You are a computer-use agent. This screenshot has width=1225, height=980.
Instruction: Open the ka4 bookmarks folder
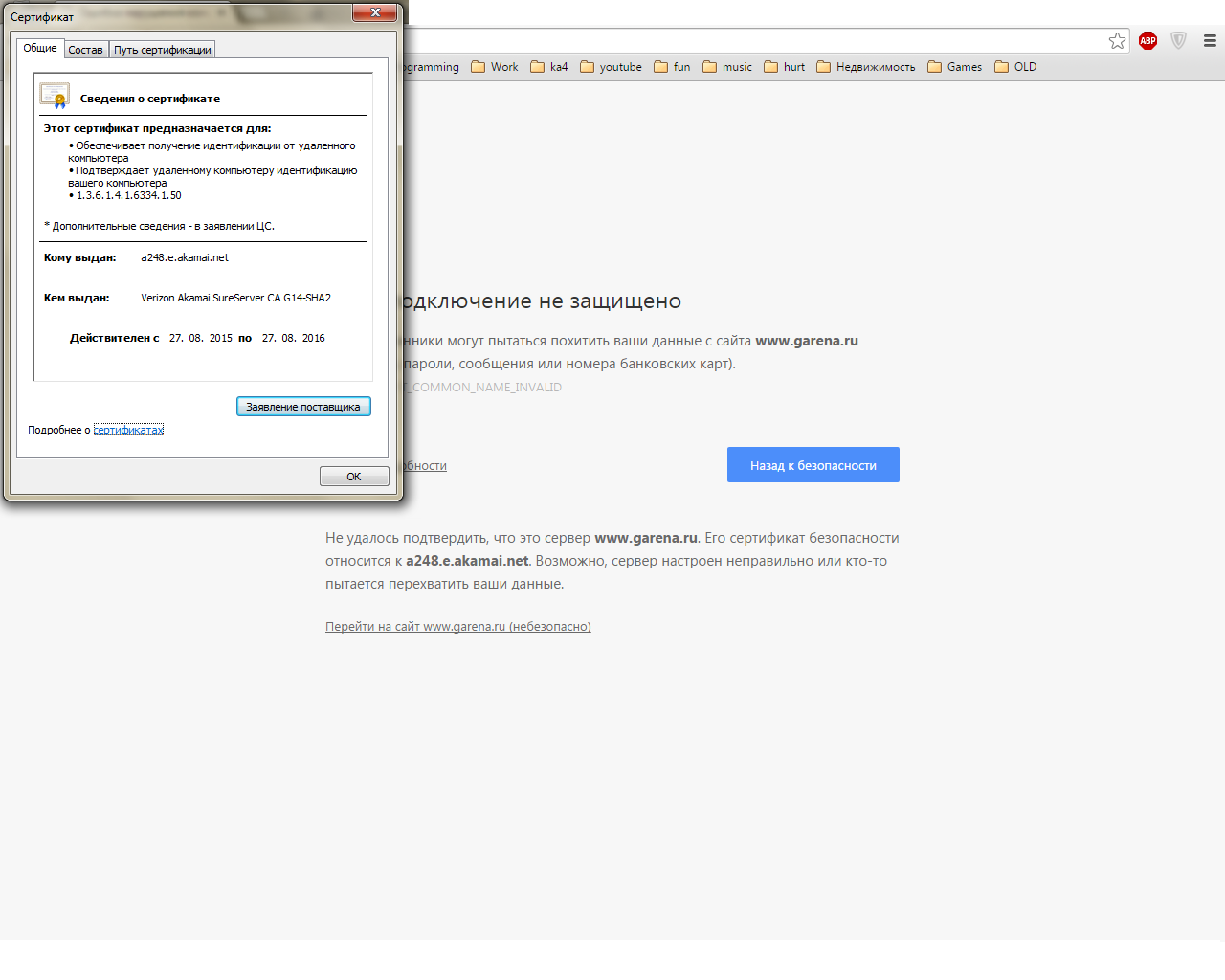click(549, 67)
